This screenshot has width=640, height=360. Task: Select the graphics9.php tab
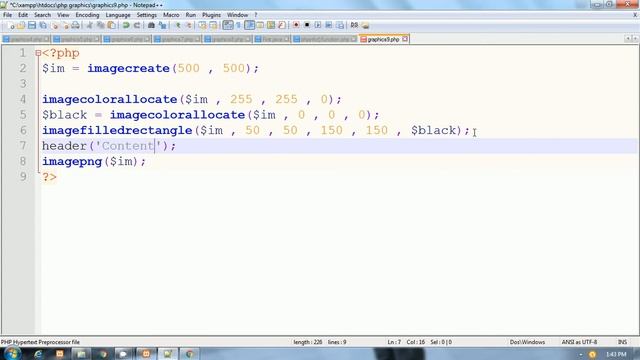pyautogui.click(x=383, y=39)
